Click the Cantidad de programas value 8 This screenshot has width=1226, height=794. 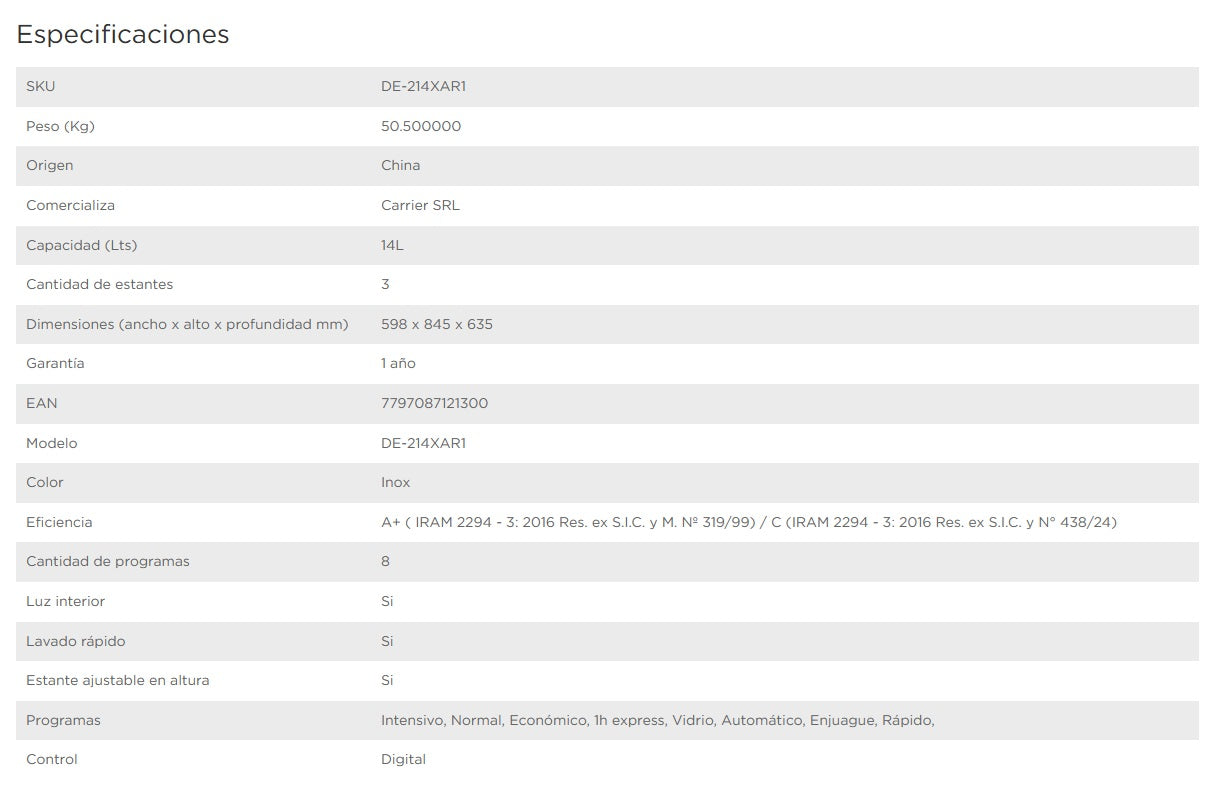385,561
